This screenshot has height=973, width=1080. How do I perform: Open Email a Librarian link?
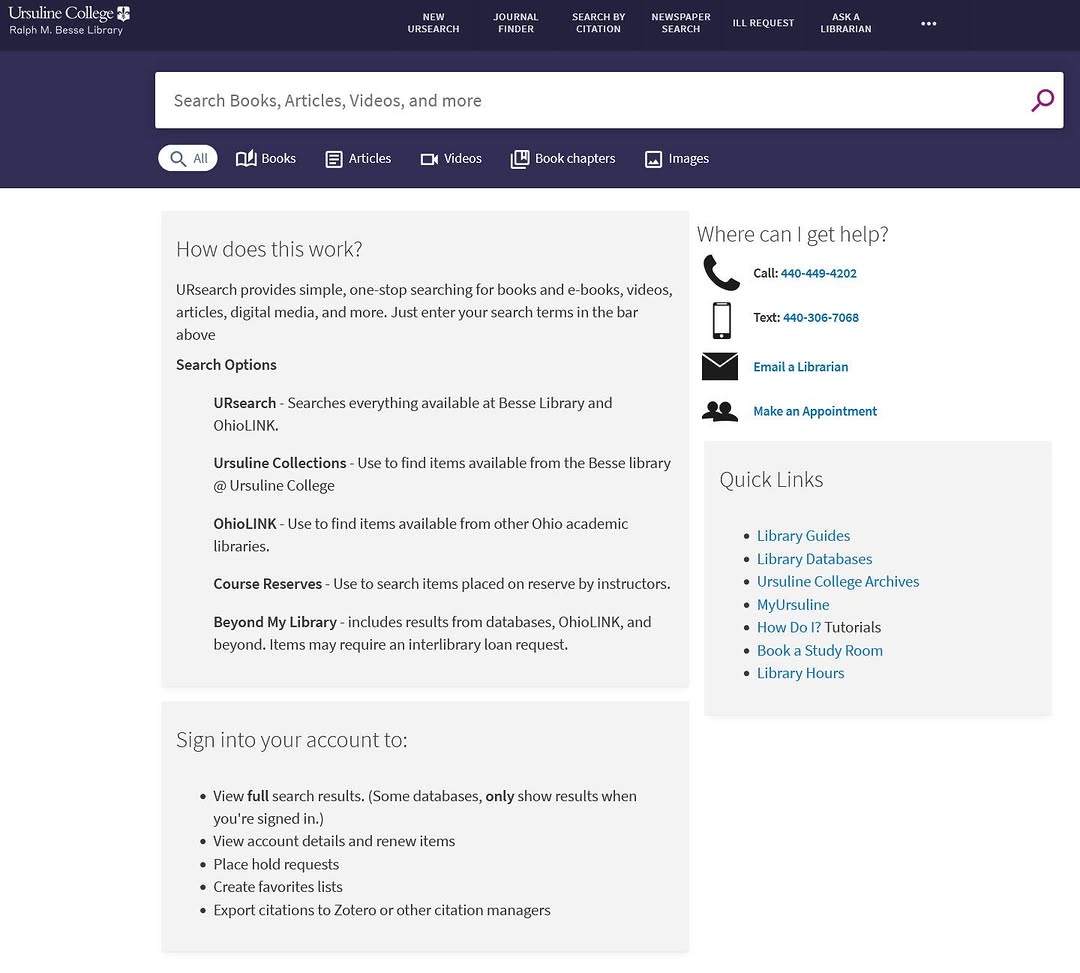point(800,367)
